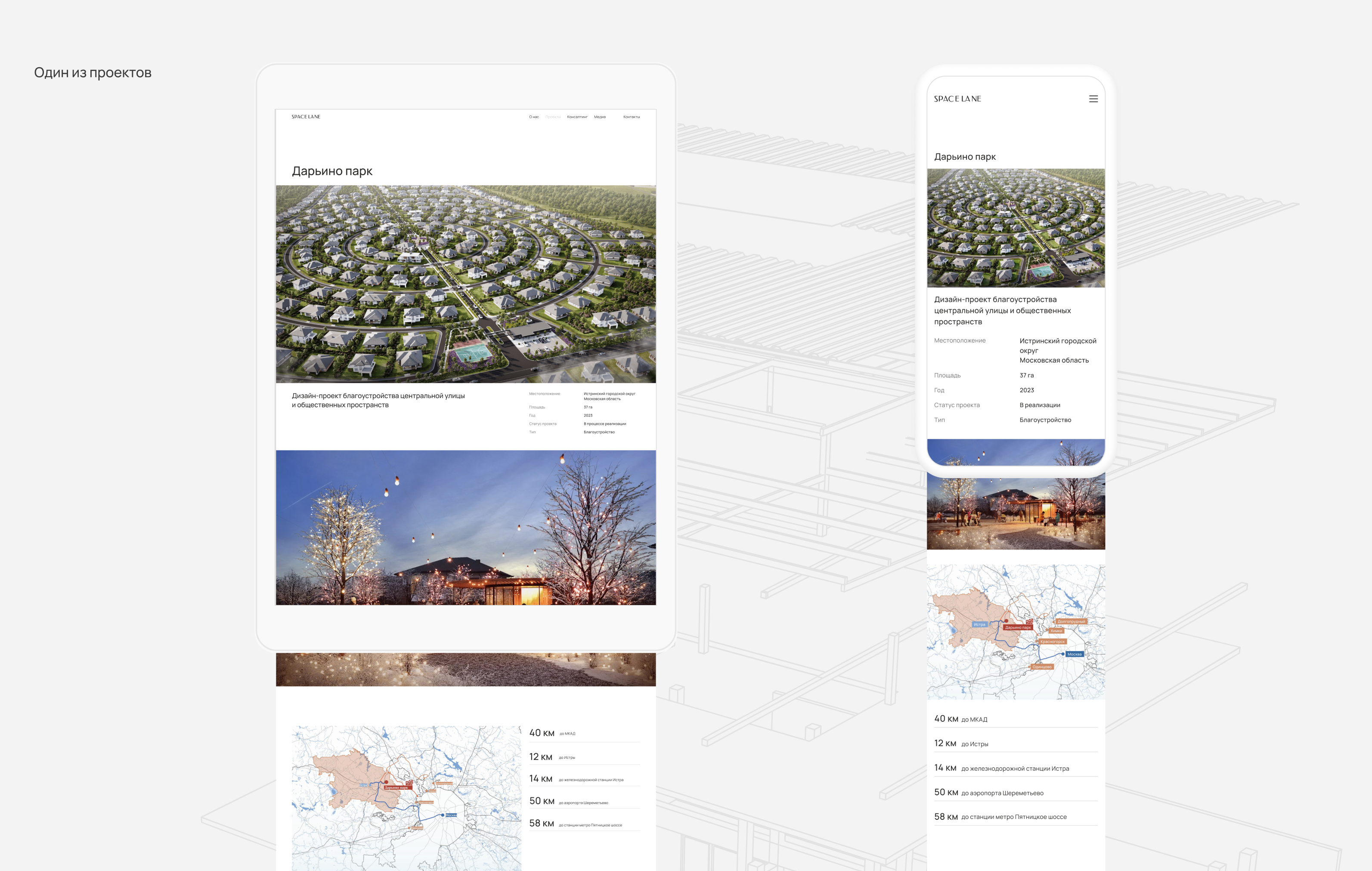Image resolution: width=1372 pixels, height=871 pixels.
Task: Click the mobile aerial village photo
Action: coord(1015,228)
